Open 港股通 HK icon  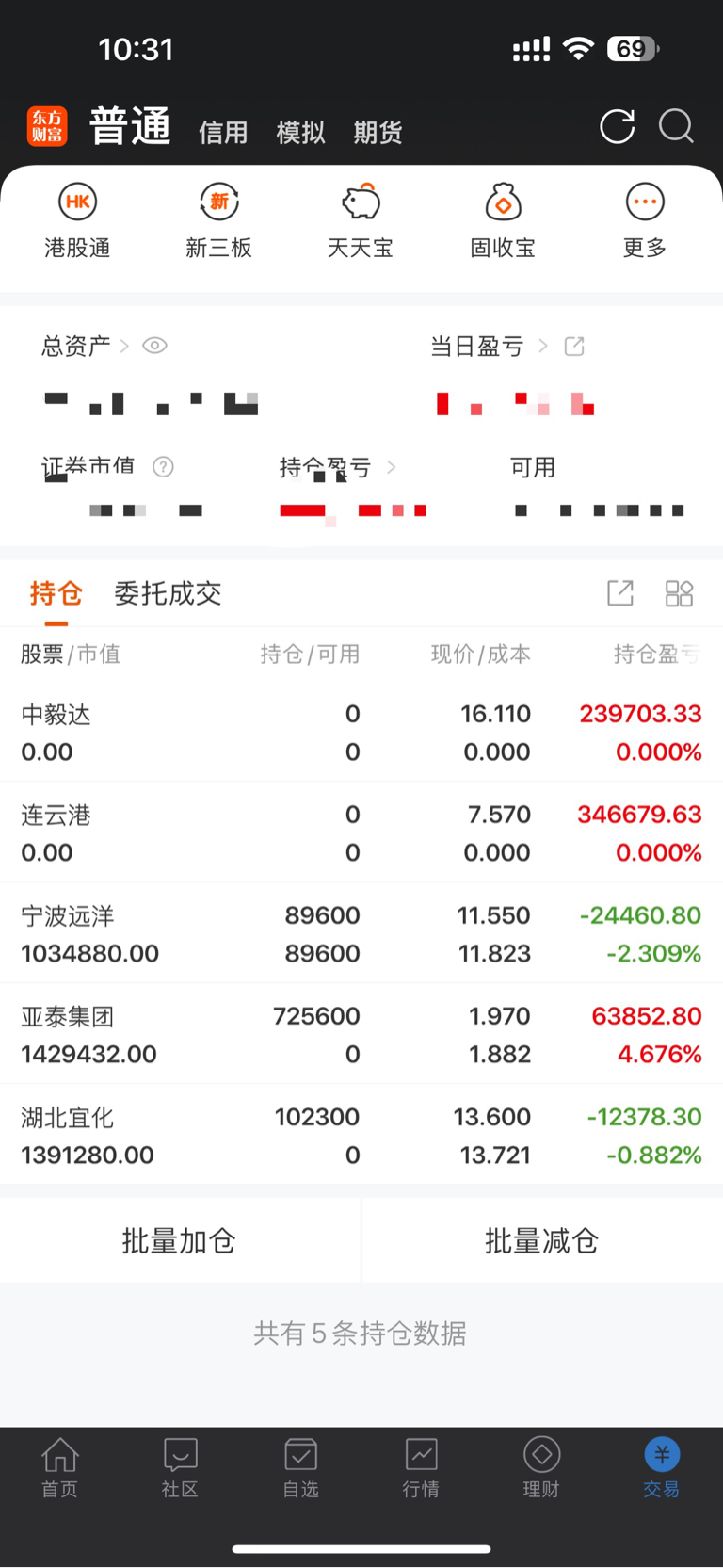point(78,202)
